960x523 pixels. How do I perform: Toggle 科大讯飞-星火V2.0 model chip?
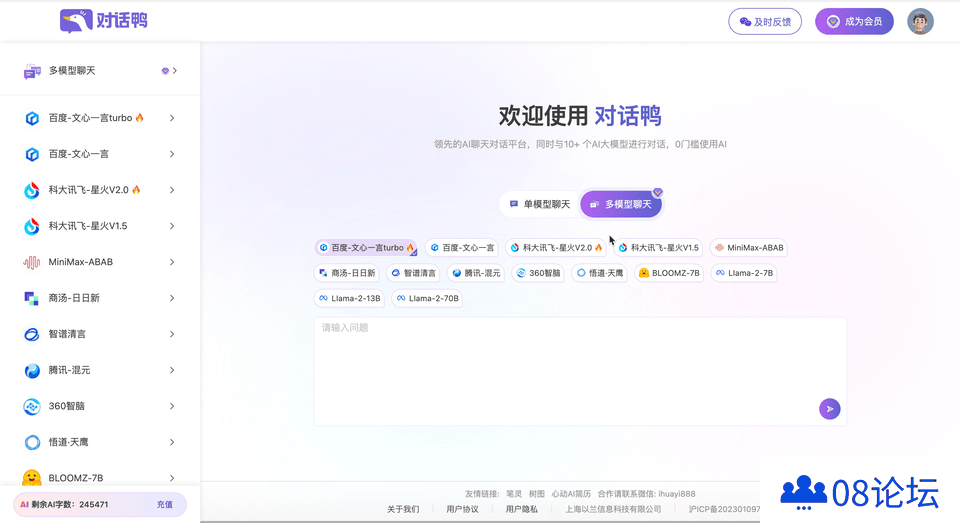556,247
